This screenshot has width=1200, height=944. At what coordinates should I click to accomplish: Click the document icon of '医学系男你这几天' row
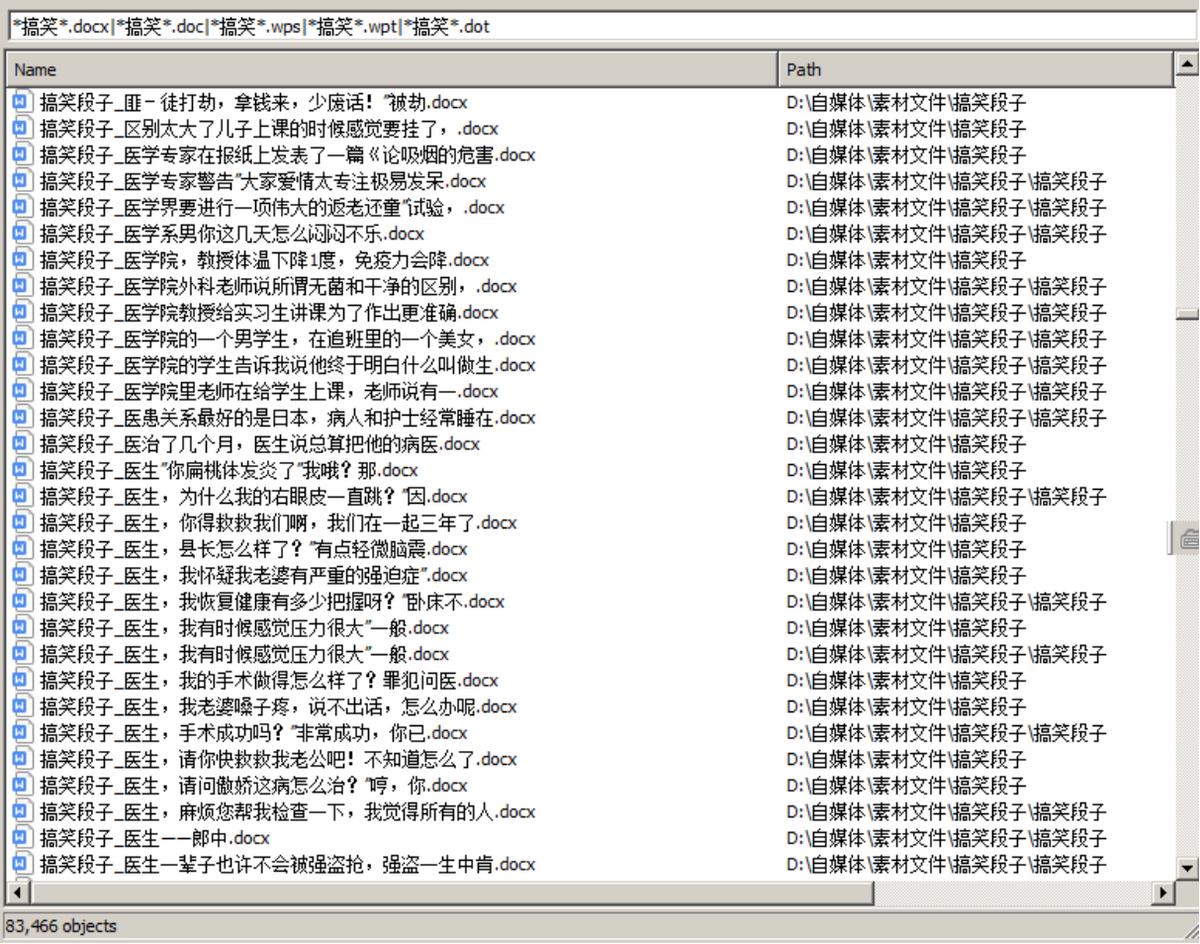(x=21, y=233)
